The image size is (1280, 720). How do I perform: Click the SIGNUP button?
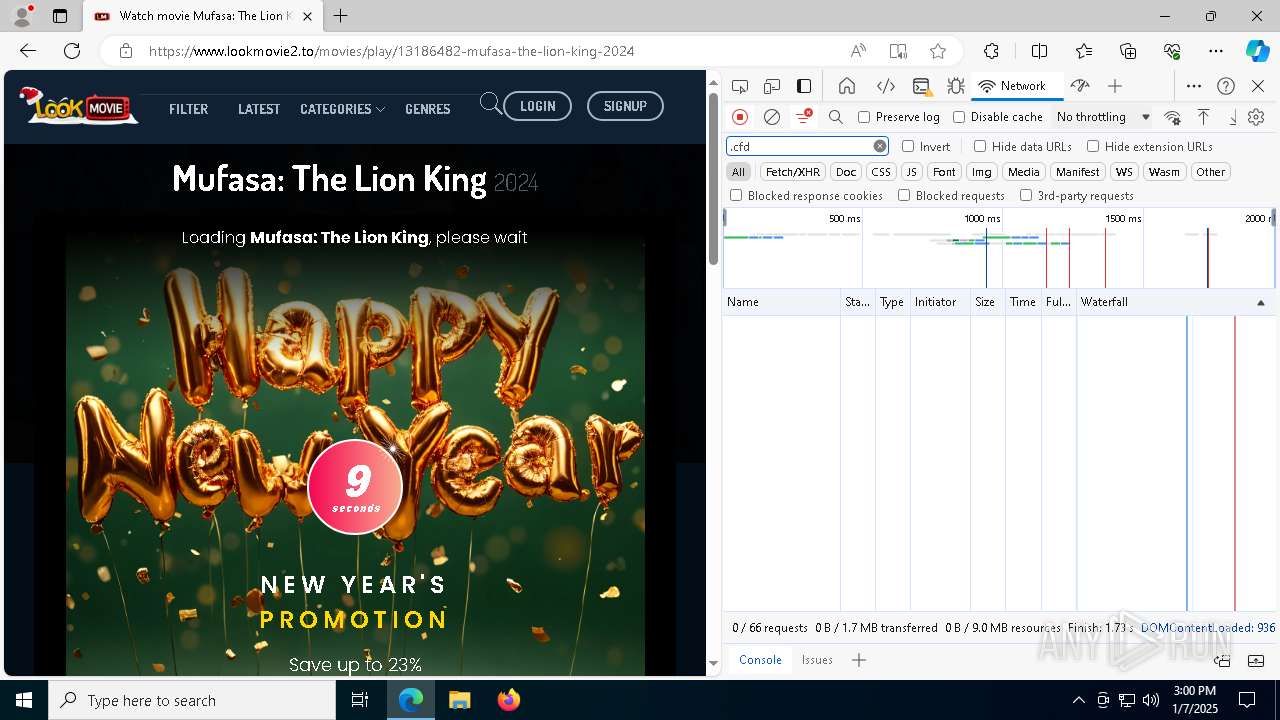click(625, 106)
